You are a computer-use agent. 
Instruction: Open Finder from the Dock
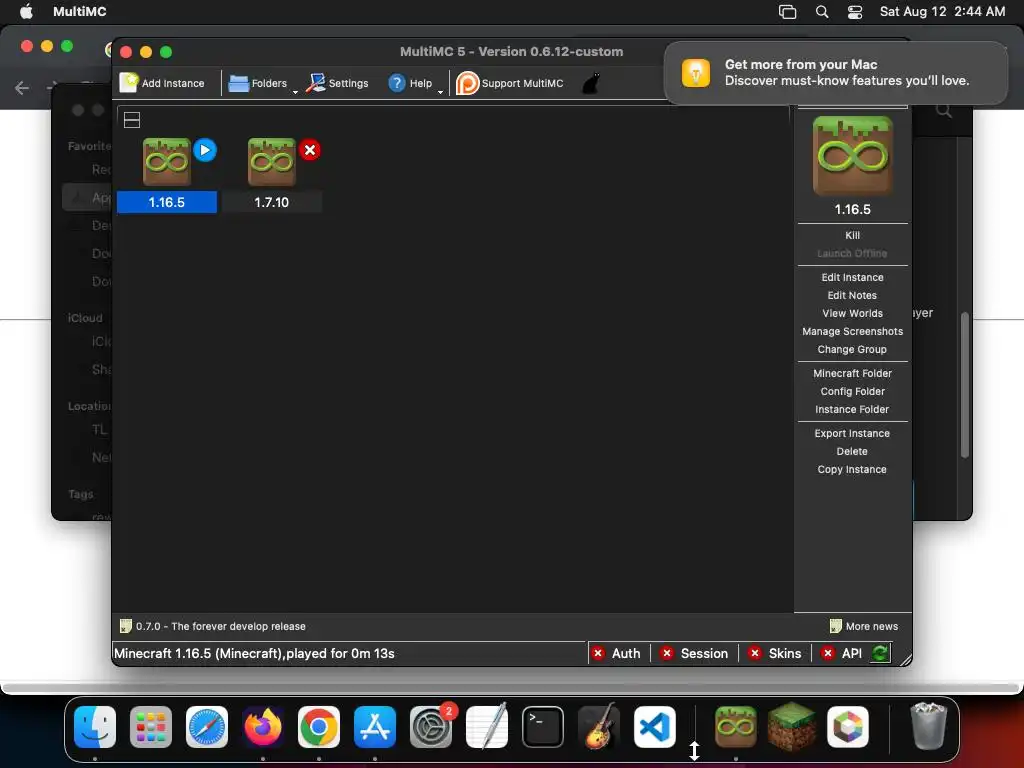95,727
